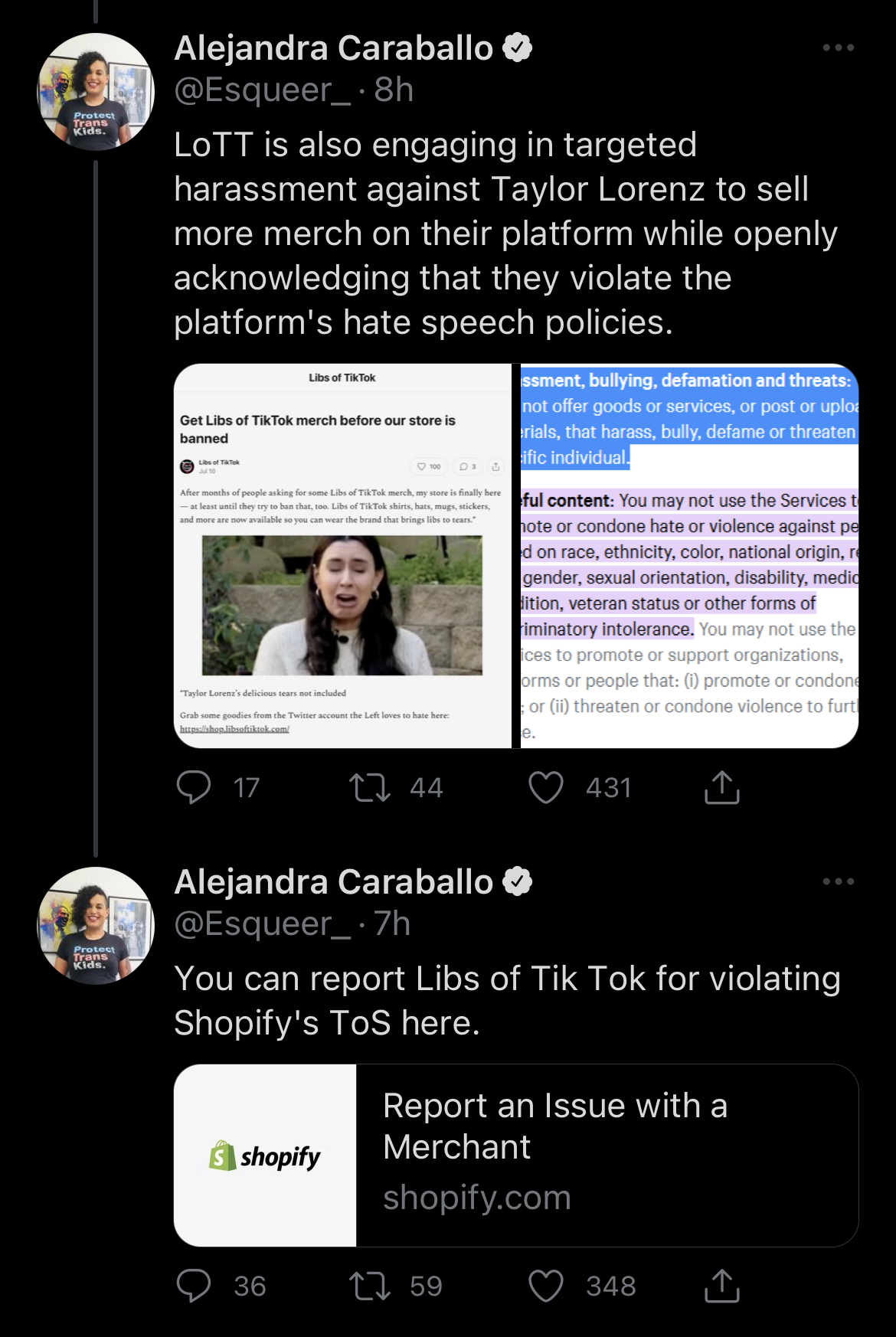Open more options for the second tweet
Image resolution: width=896 pixels, height=1337 pixels.
[838, 881]
